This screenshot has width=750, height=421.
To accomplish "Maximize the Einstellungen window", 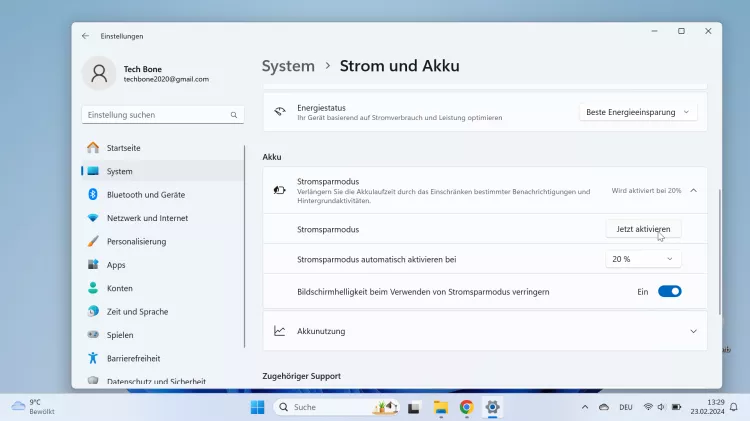I will 681,31.
